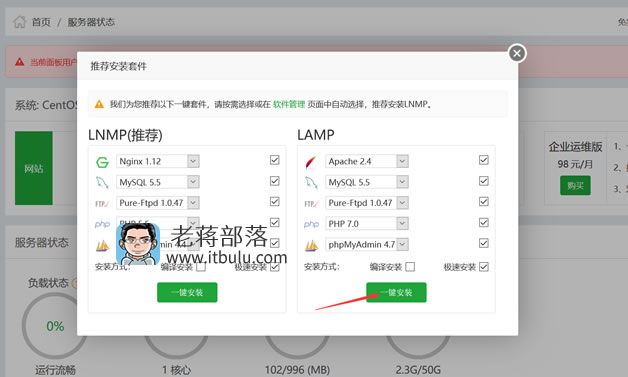Select 服务器状态 in the breadcrumb
628x377 pixels.
tap(91, 22)
